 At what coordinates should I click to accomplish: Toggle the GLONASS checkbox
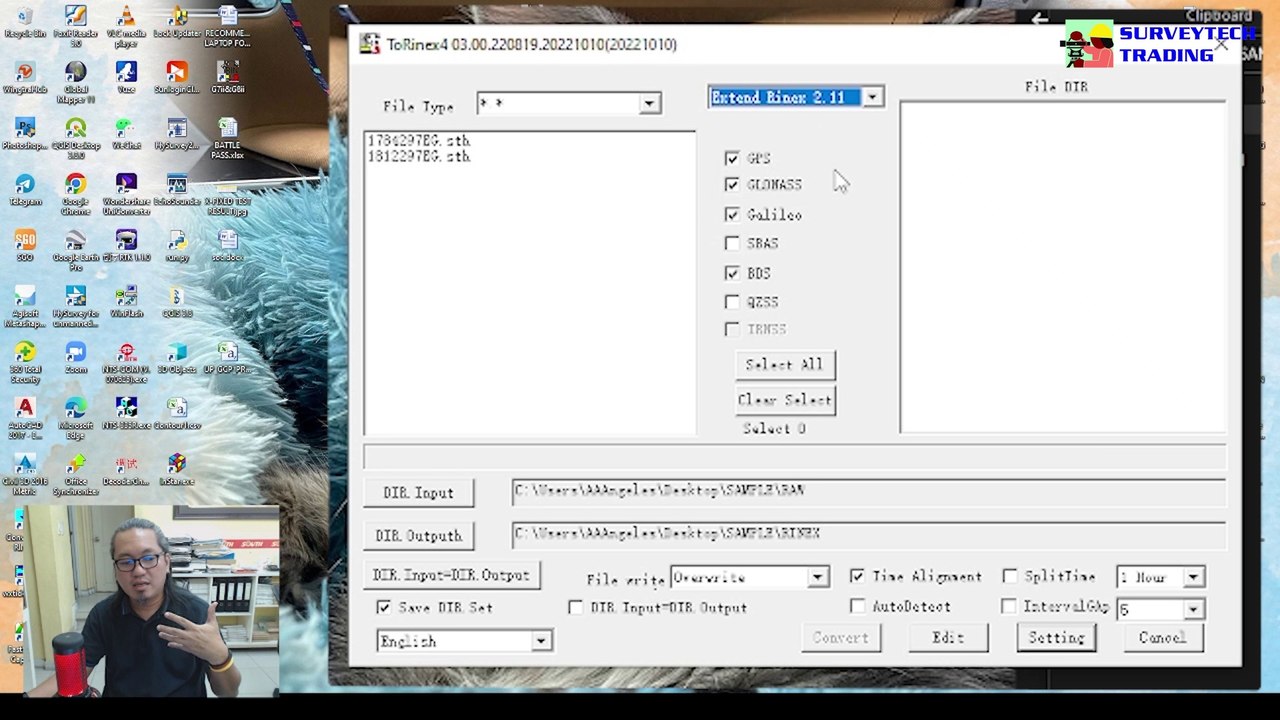(x=732, y=185)
